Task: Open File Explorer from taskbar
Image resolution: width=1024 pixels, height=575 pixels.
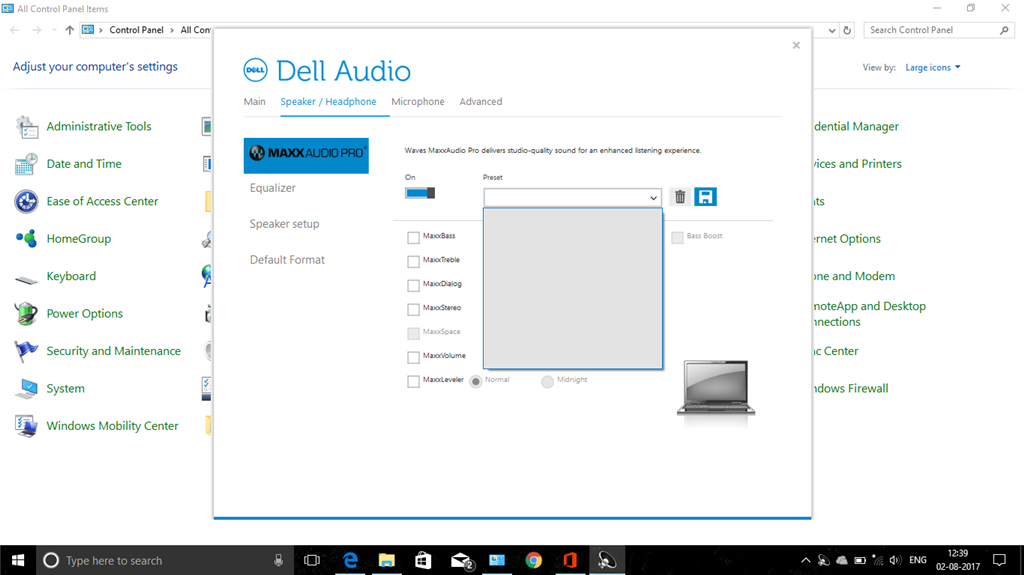Action: 387,560
